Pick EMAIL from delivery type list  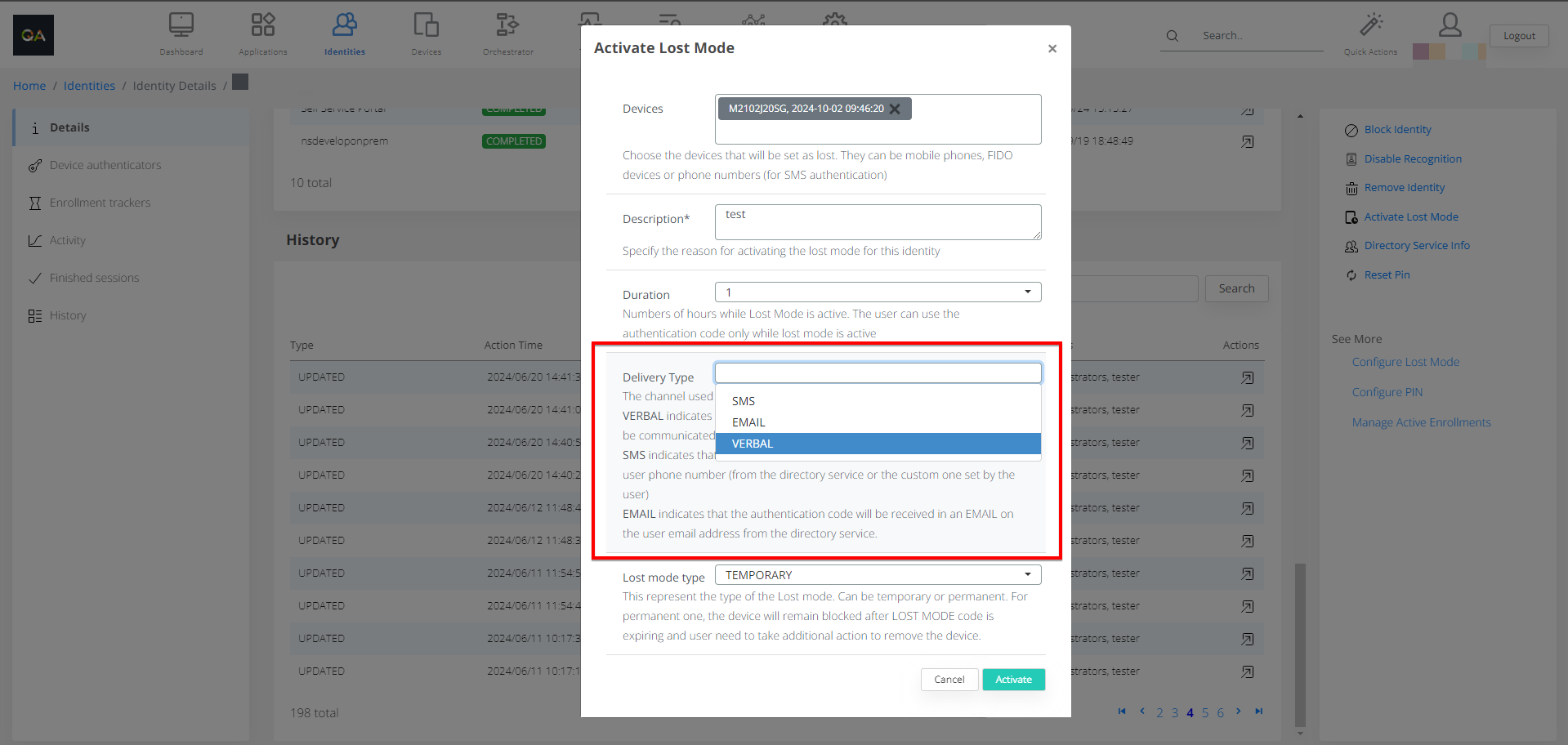tap(748, 422)
